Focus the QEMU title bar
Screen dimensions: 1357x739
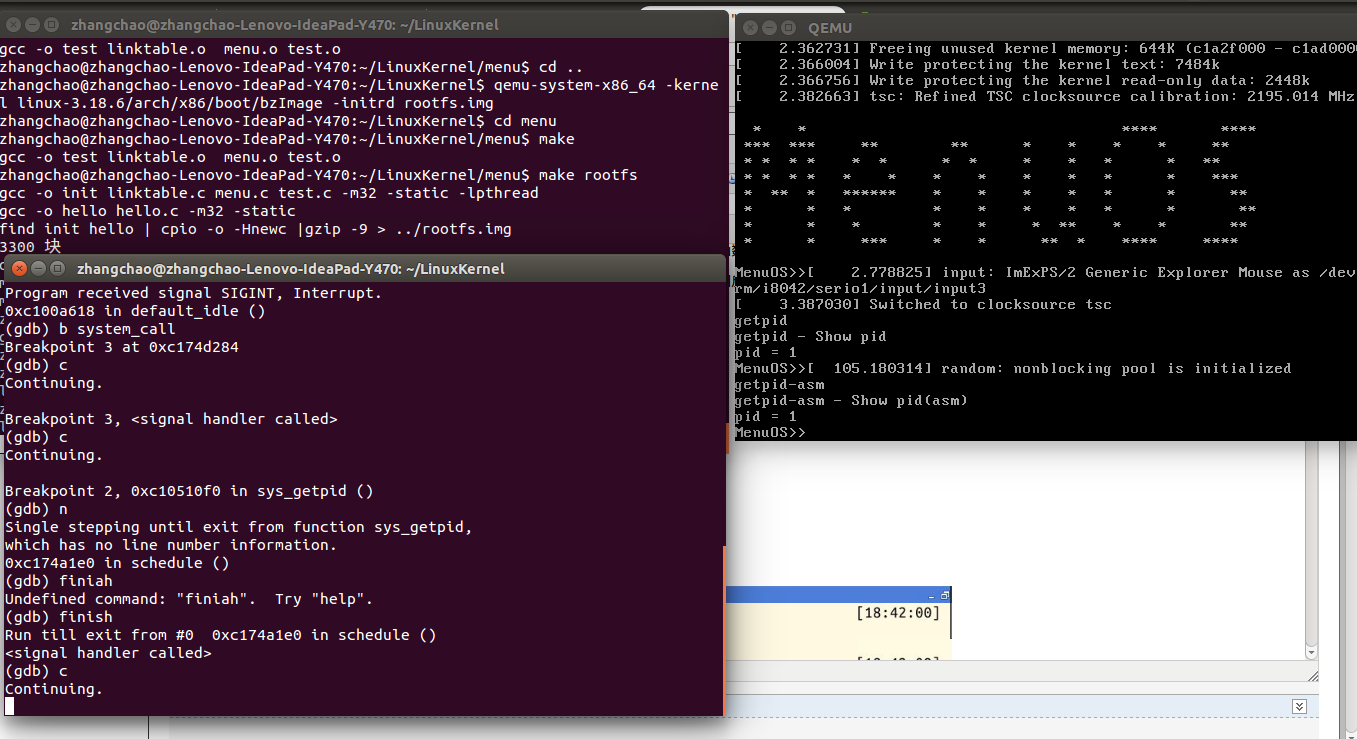click(1045, 27)
